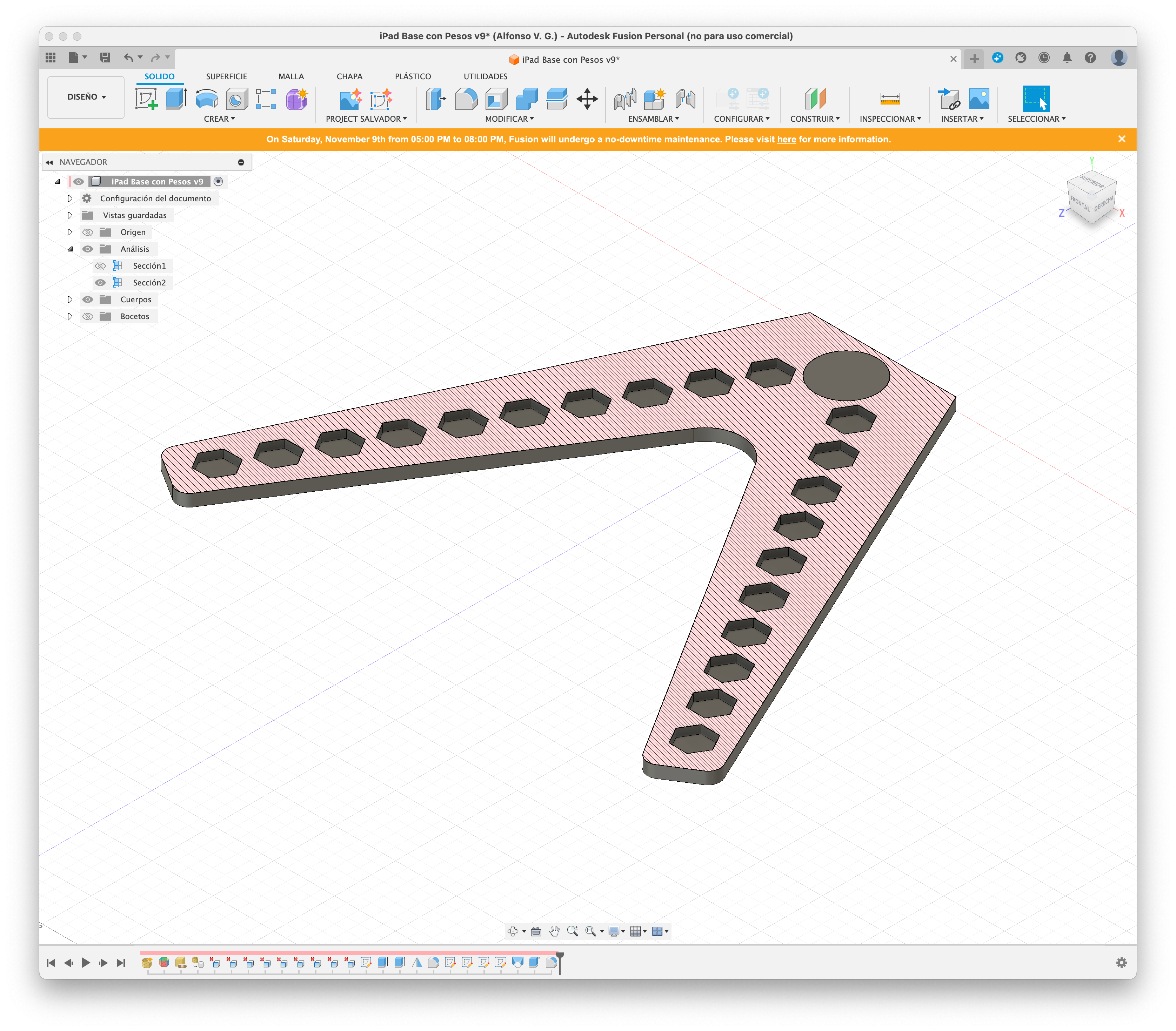This screenshot has width=1176, height=1031.
Task: Expand Configuración del documento
Action: [x=69, y=198]
